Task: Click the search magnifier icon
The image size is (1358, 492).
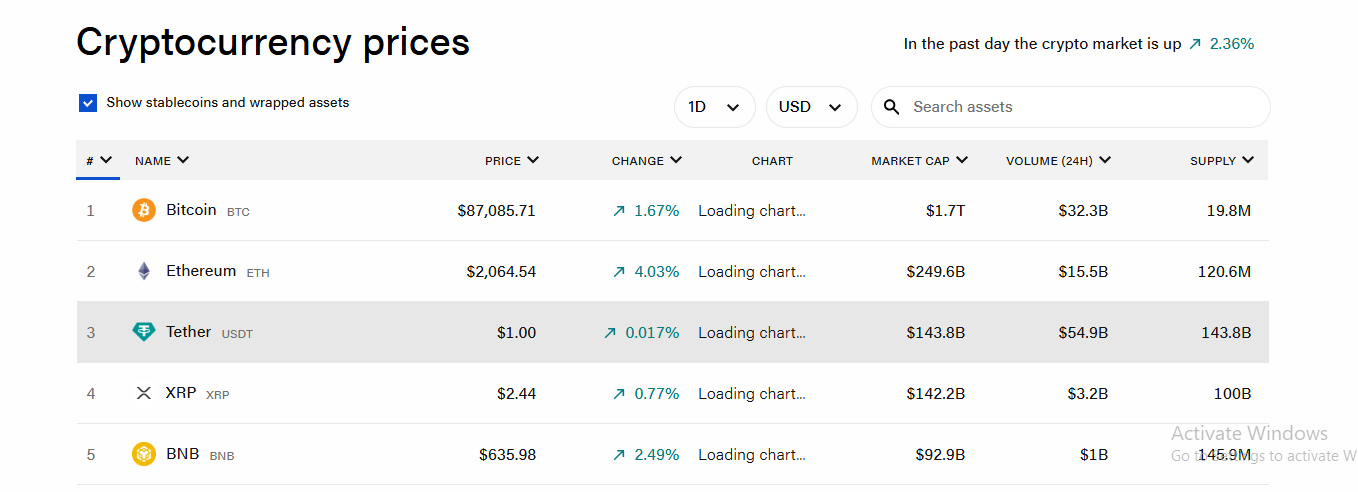Action: point(892,107)
